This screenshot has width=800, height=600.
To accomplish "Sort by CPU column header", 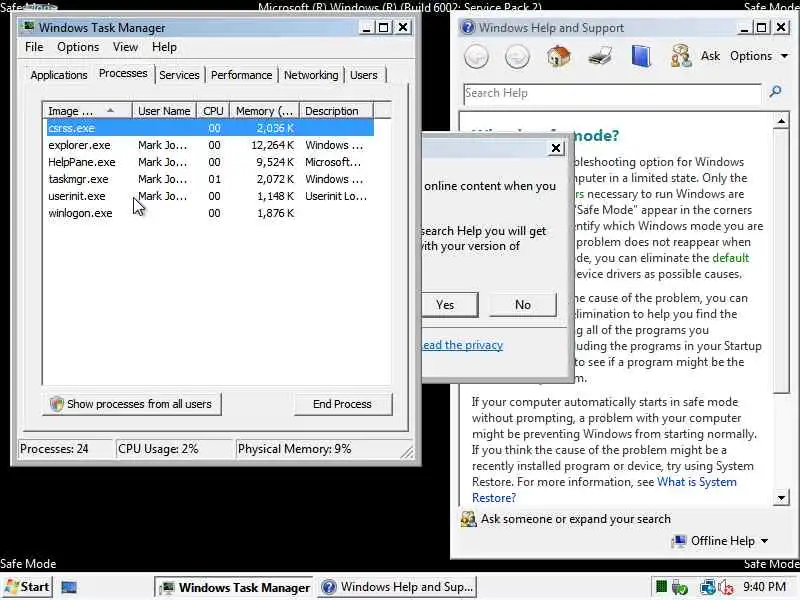I will coord(213,111).
